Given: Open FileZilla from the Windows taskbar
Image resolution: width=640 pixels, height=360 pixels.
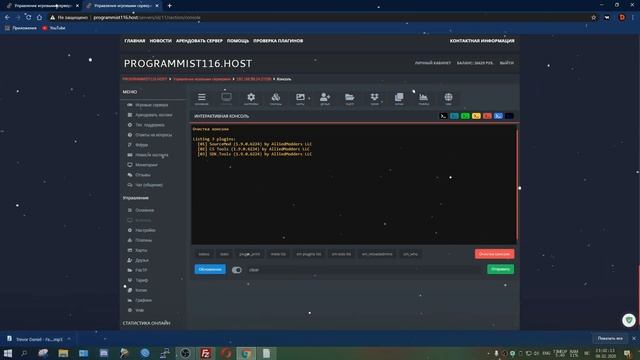Looking at the screenshot, I should pos(206,353).
